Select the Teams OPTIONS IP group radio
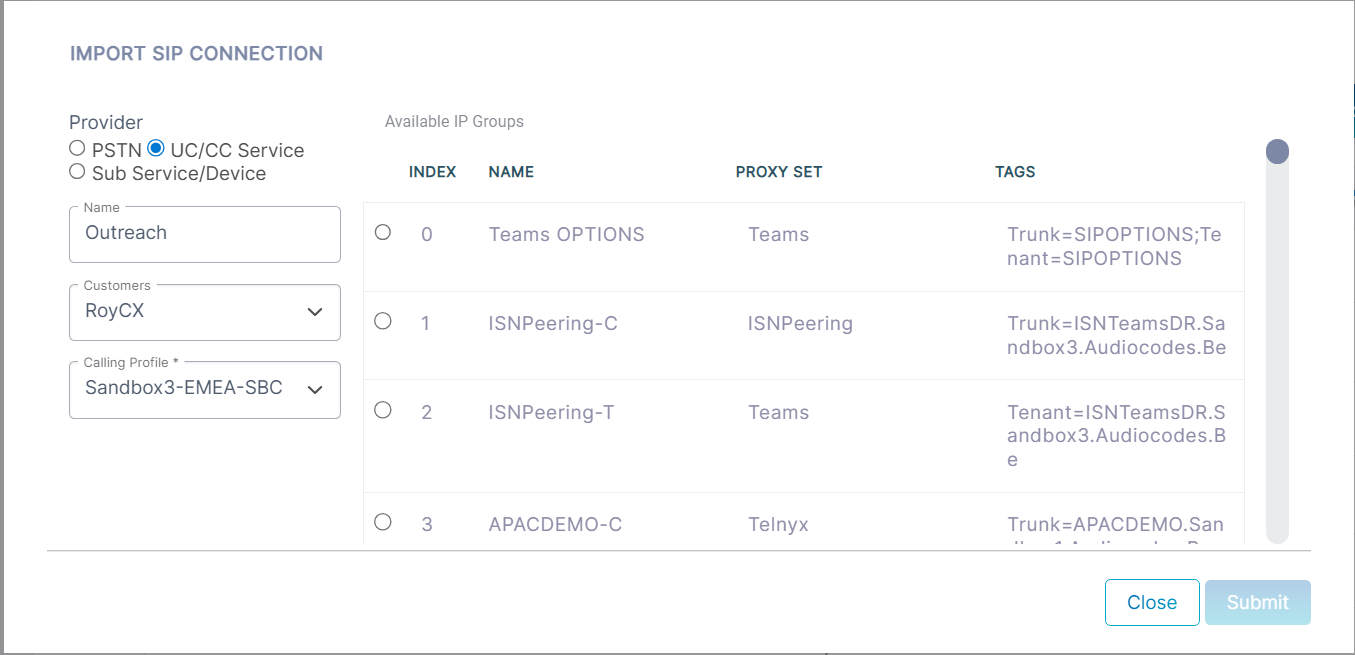1355x655 pixels. (x=382, y=232)
